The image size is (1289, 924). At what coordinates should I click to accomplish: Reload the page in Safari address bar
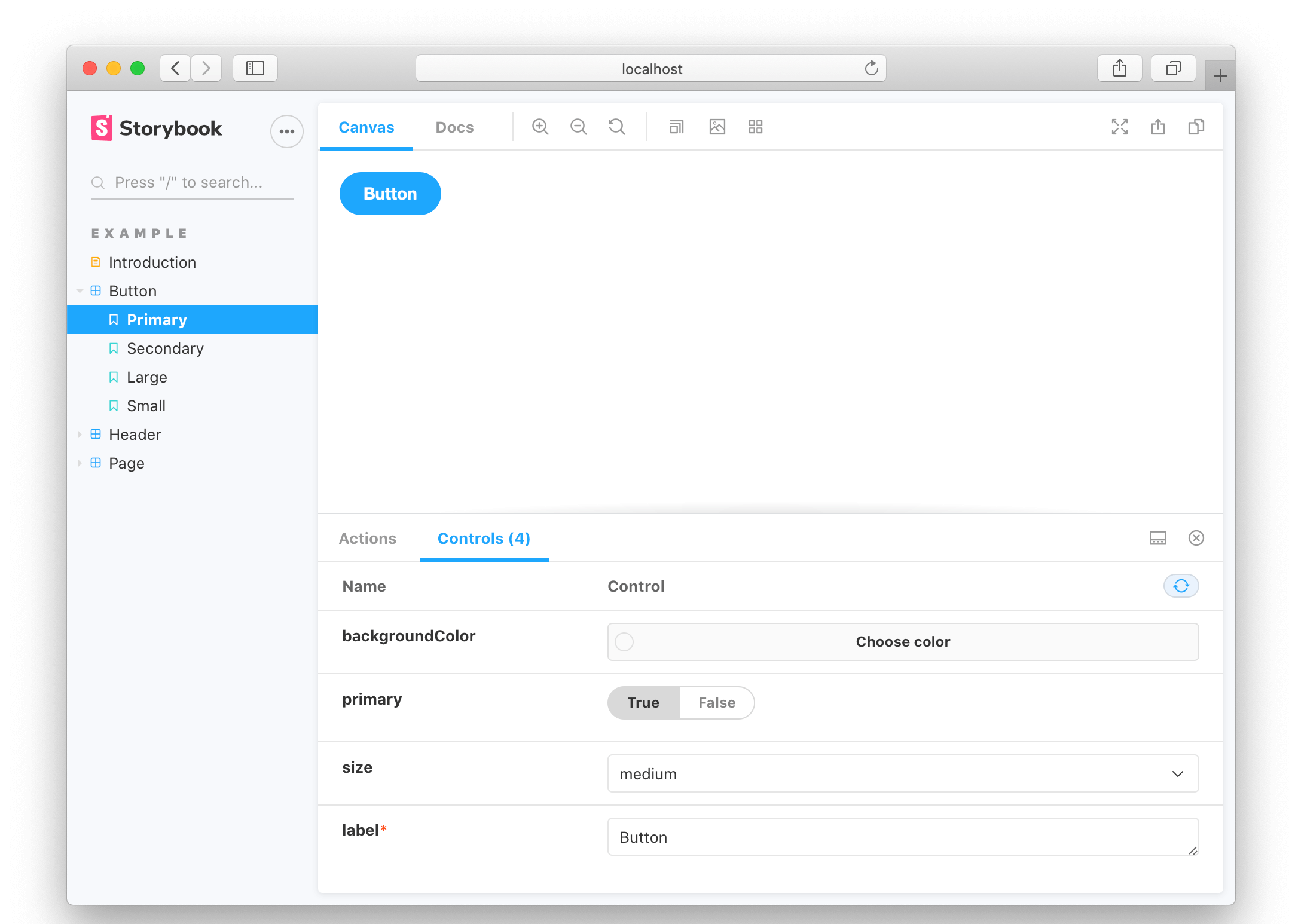click(871, 68)
